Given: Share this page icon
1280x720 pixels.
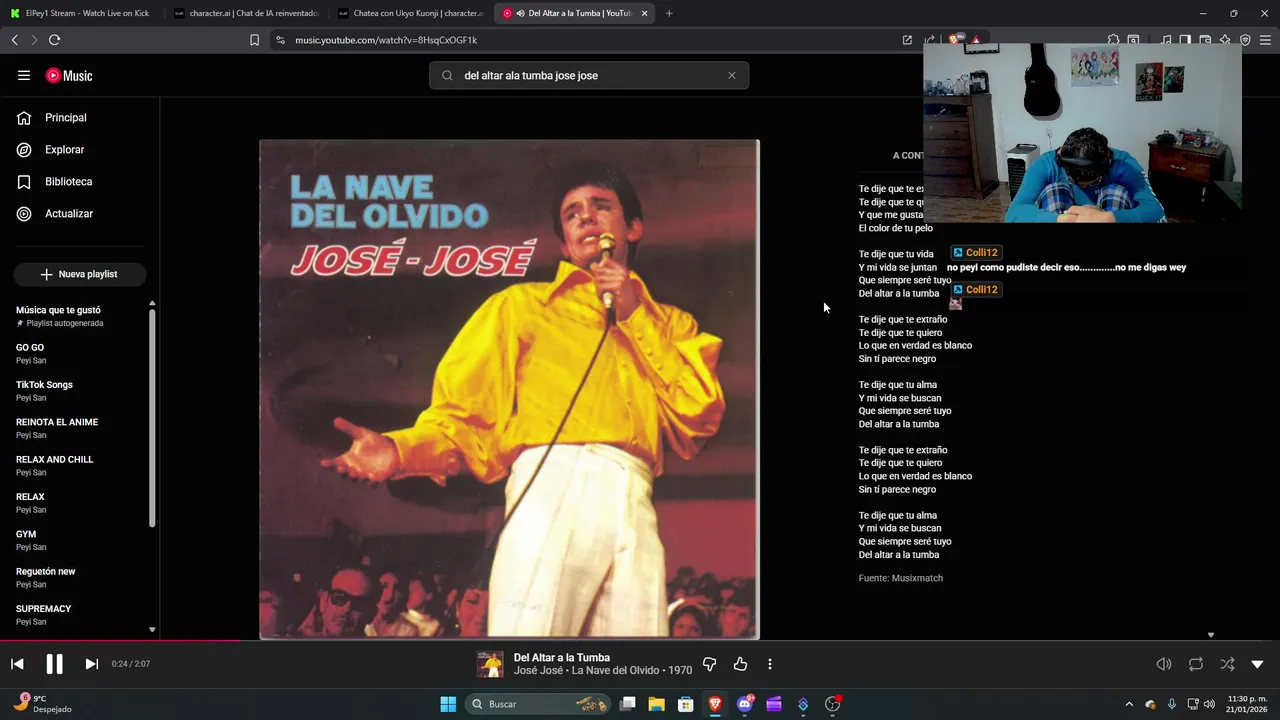Looking at the screenshot, I should (x=929, y=40).
